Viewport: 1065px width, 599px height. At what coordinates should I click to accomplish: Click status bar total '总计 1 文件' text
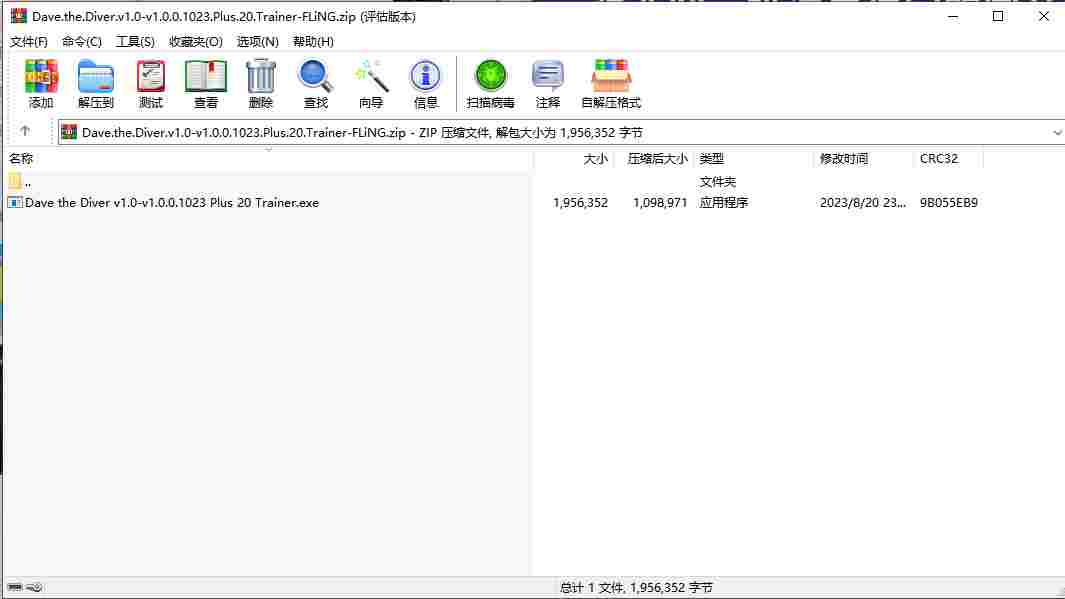click(x=636, y=587)
